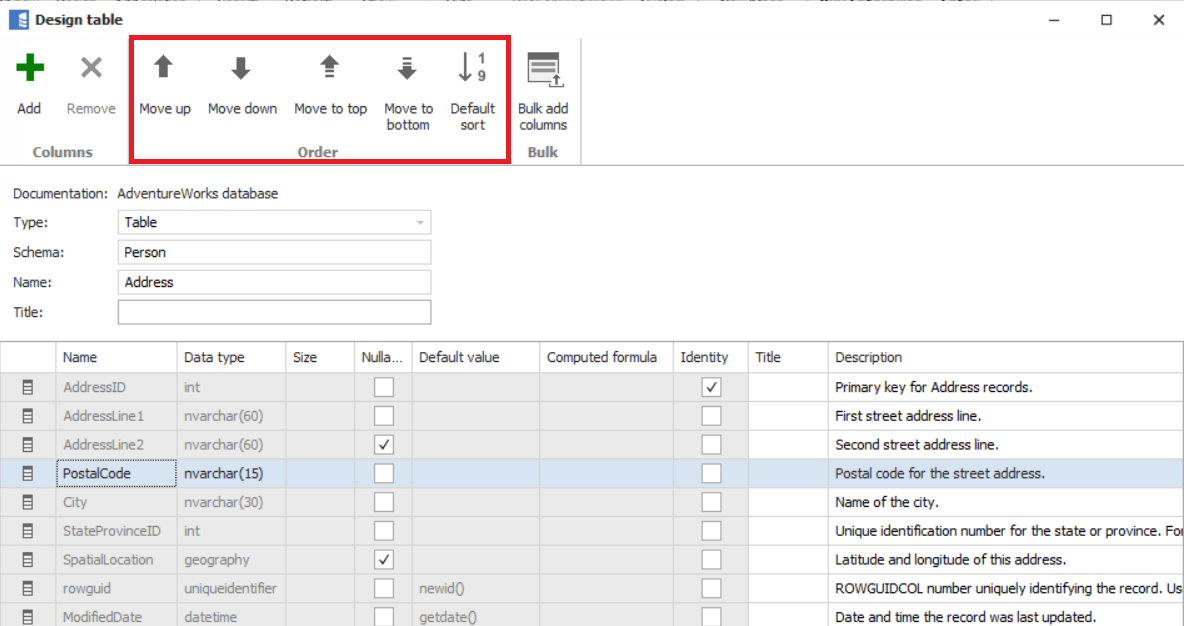The height and width of the screenshot is (626, 1184).
Task: Select the ModifiedDate column name cell
Action: (102, 617)
